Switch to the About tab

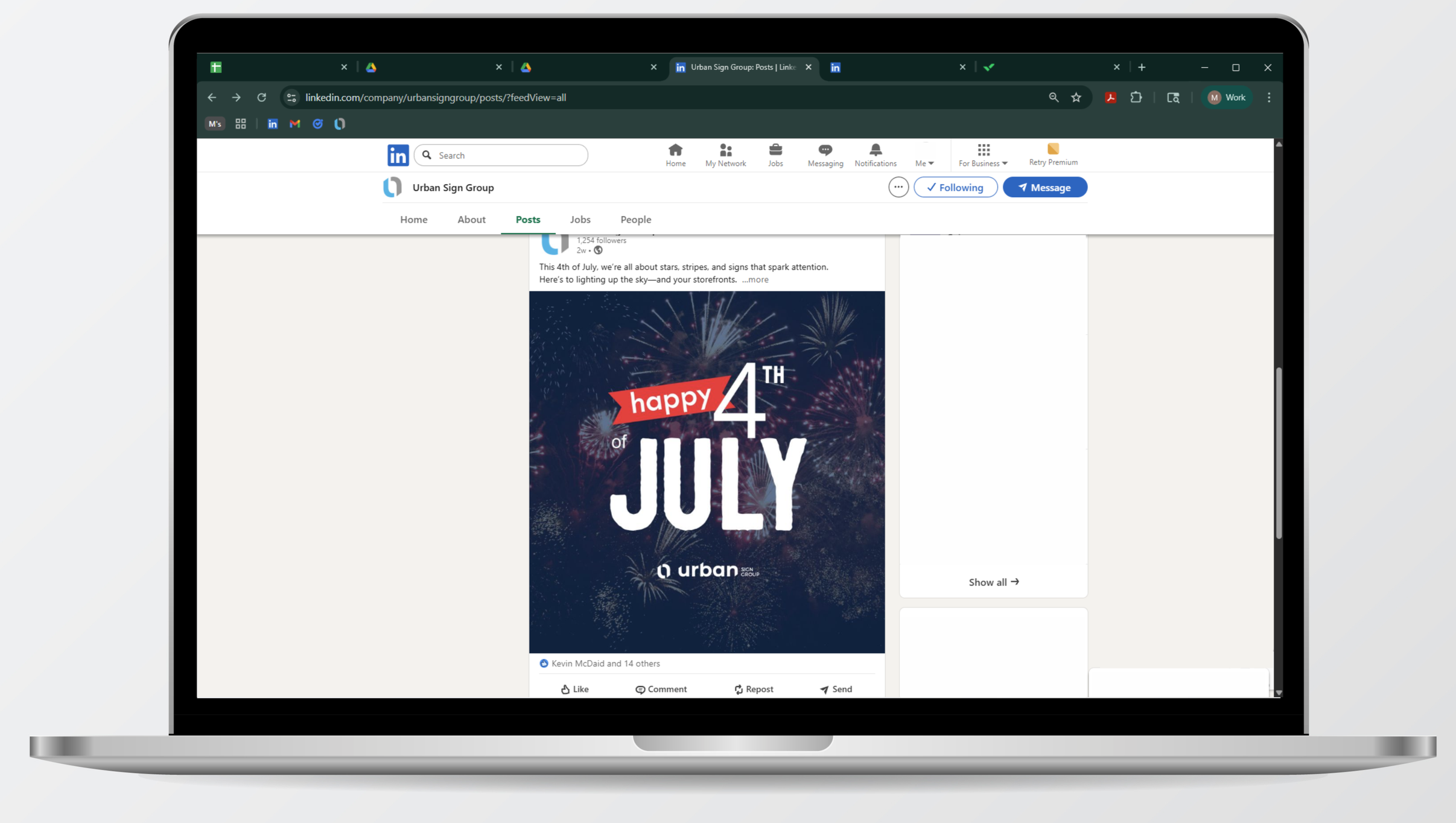tap(471, 219)
